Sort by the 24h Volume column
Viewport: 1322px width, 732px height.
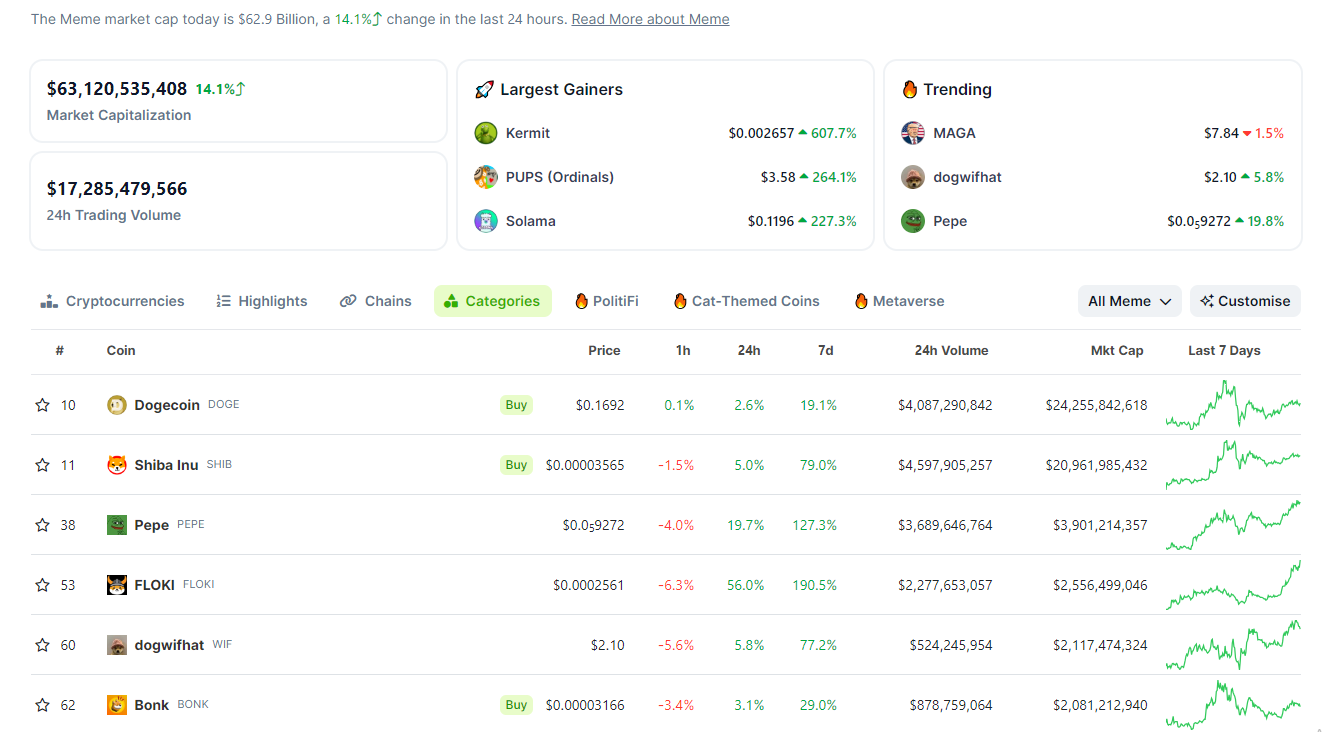pyautogui.click(x=951, y=351)
